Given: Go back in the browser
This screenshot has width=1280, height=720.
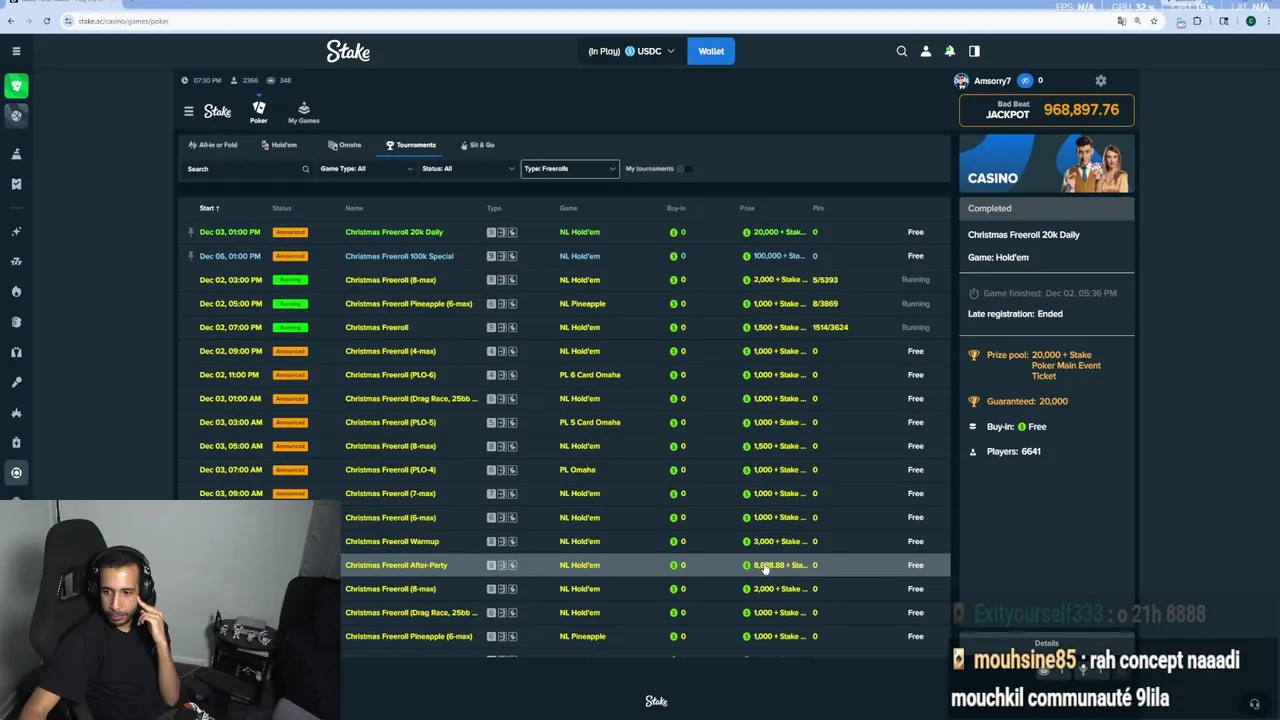Looking at the screenshot, I should tap(11, 21).
